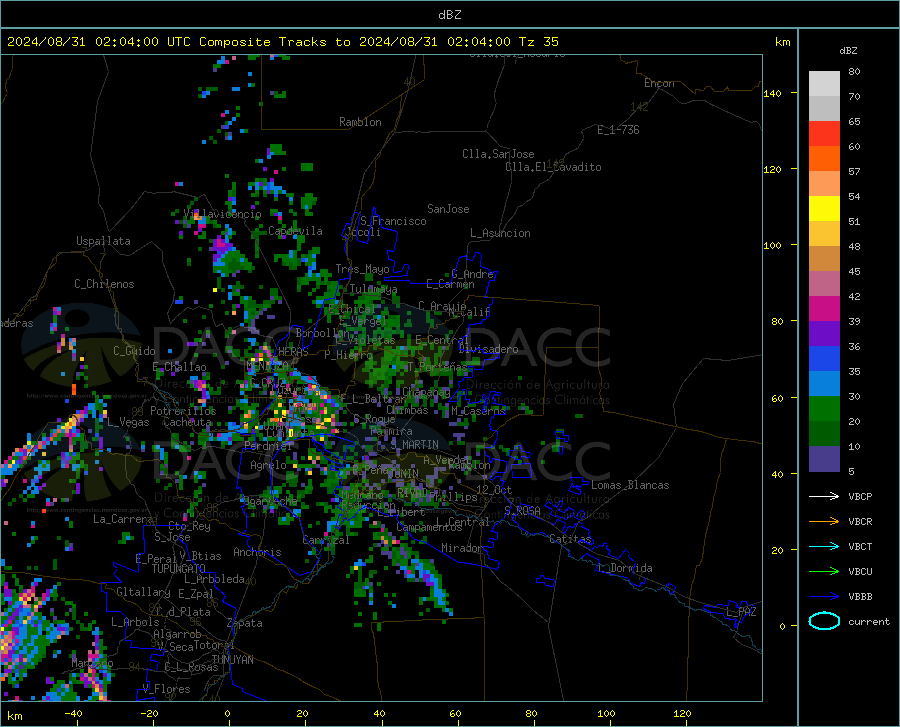
Task: Click the 120 km tick on horizontal axis
Action: pyautogui.click(x=682, y=714)
